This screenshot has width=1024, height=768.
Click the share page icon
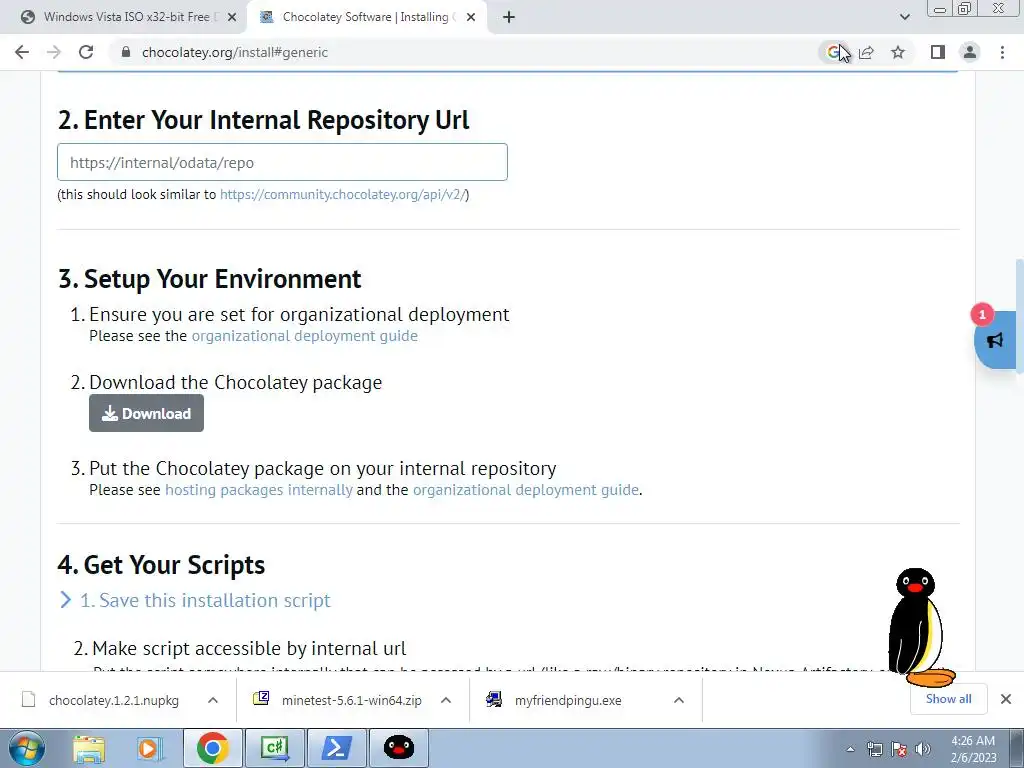click(866, 52)
